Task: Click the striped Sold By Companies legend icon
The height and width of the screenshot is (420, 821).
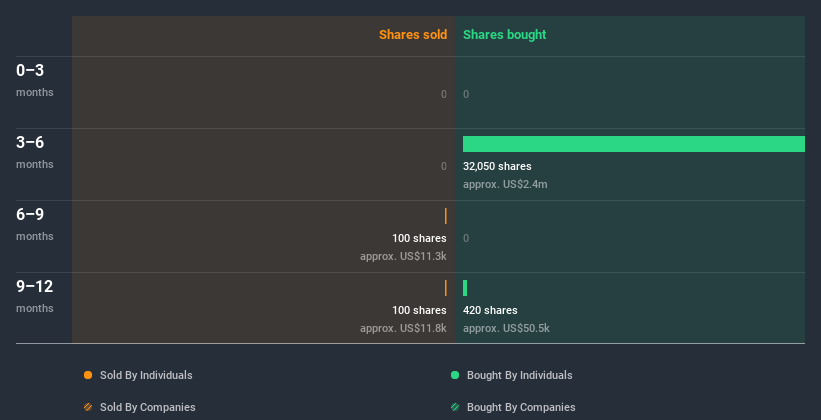Action: (x=88, y=407)
